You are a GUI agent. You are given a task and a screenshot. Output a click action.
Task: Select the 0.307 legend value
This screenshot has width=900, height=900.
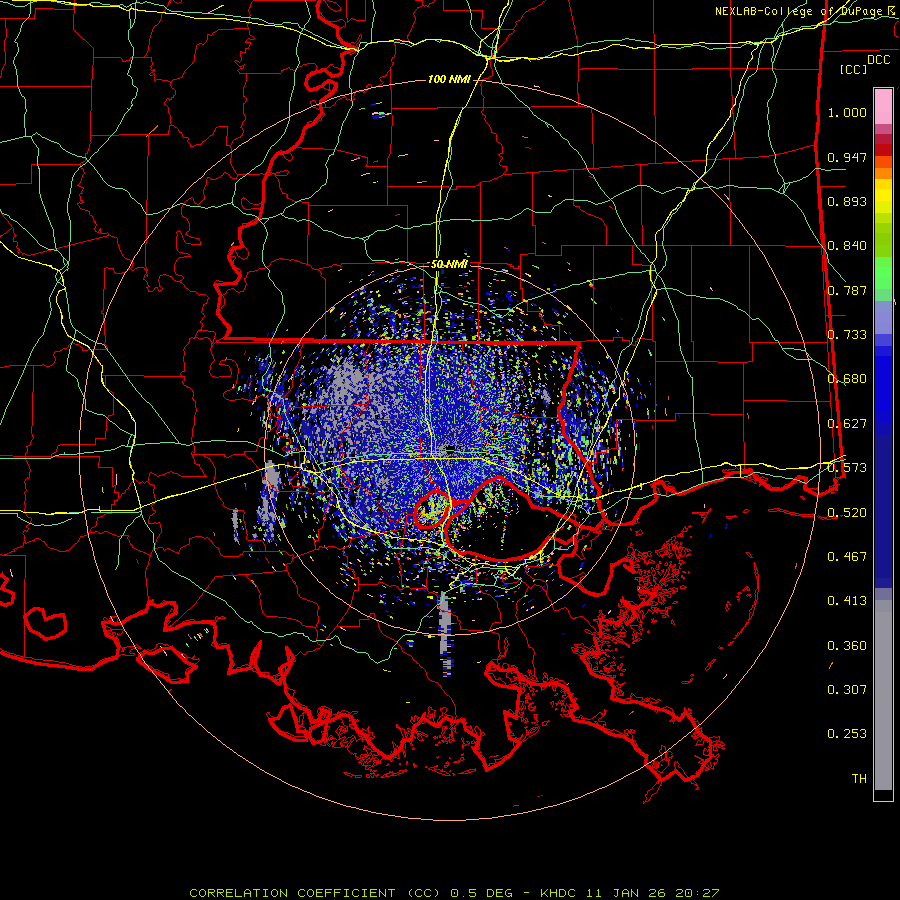click(x=847, y=690)
